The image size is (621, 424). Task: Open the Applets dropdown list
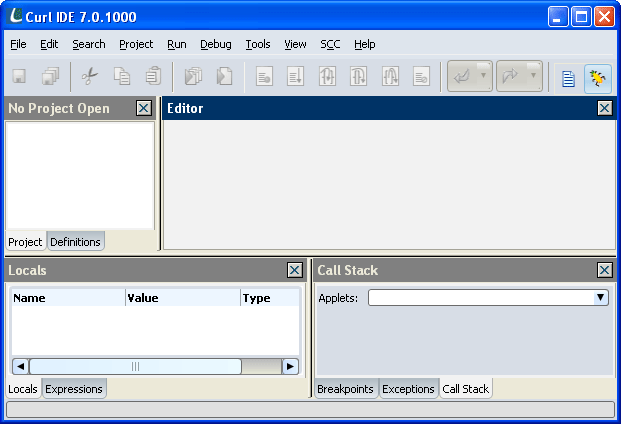[600, 298]
